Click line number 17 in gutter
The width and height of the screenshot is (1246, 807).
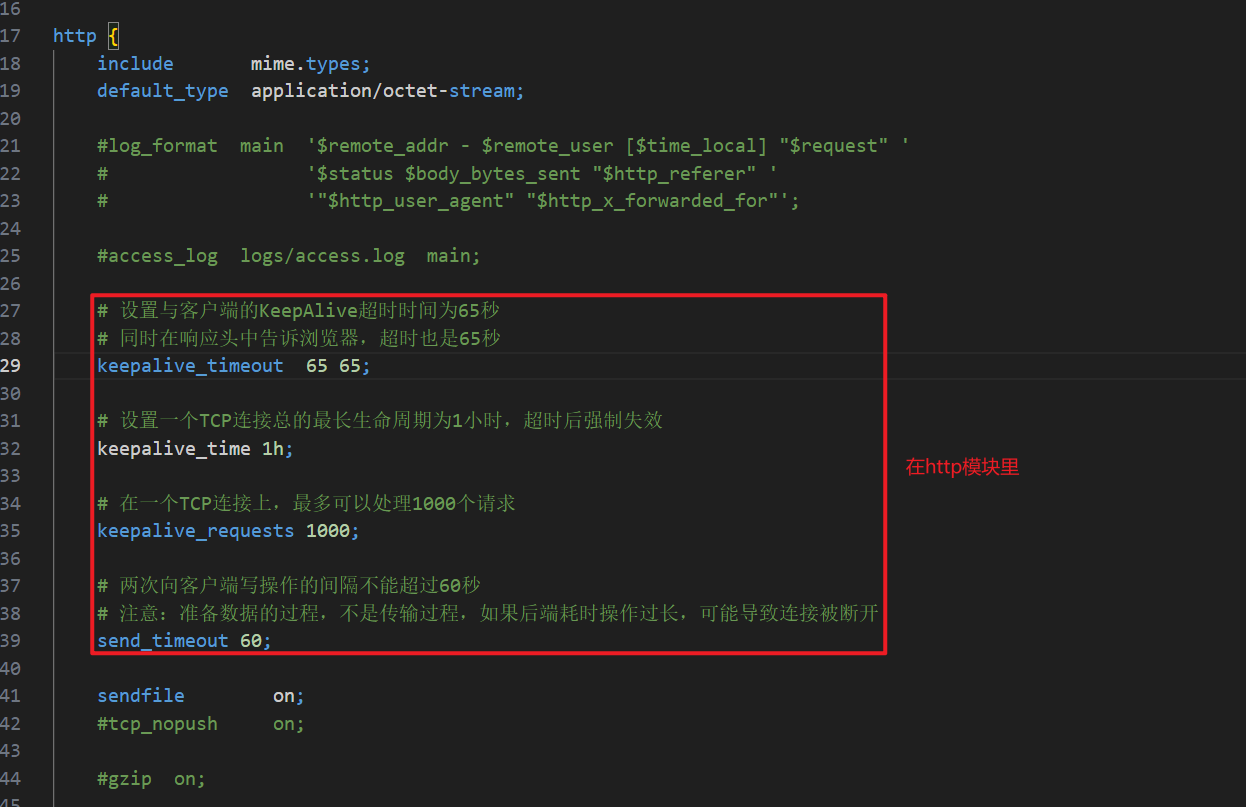click(11, 36)
